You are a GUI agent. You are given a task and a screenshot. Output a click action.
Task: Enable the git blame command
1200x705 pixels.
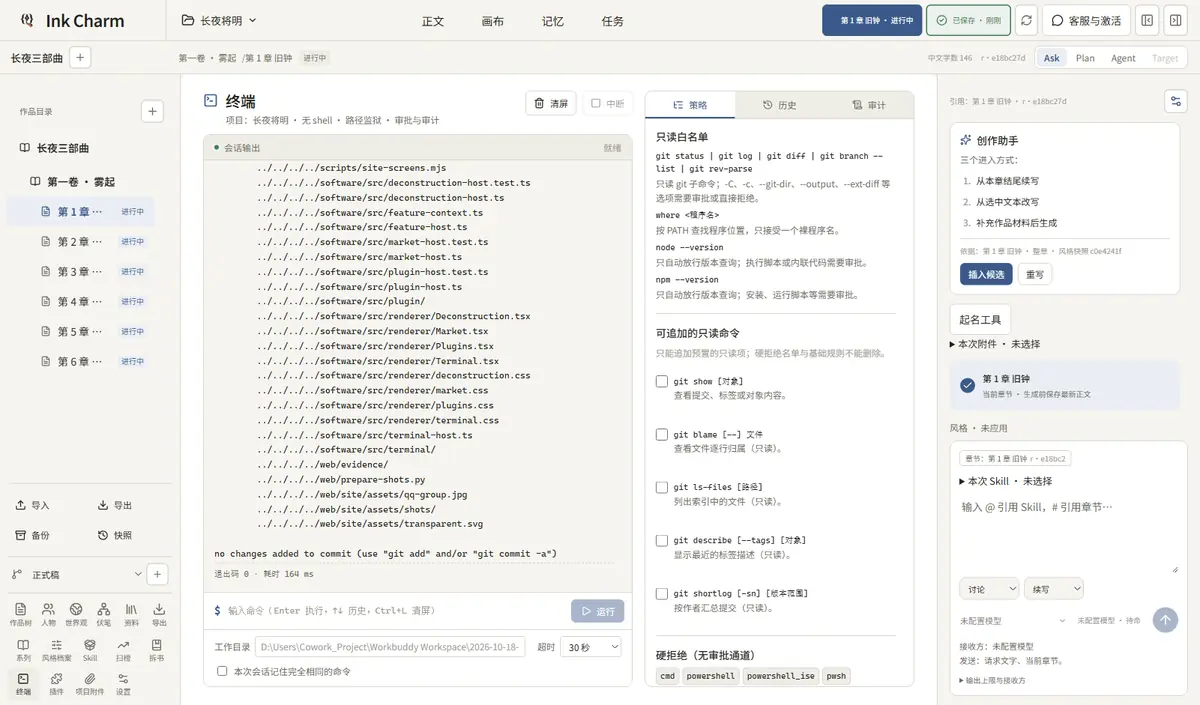[662, 434]
